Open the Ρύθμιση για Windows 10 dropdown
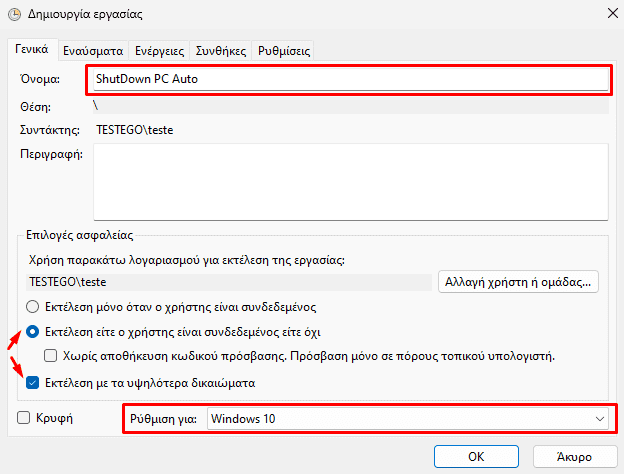The image size is (624, 474). 408,419
